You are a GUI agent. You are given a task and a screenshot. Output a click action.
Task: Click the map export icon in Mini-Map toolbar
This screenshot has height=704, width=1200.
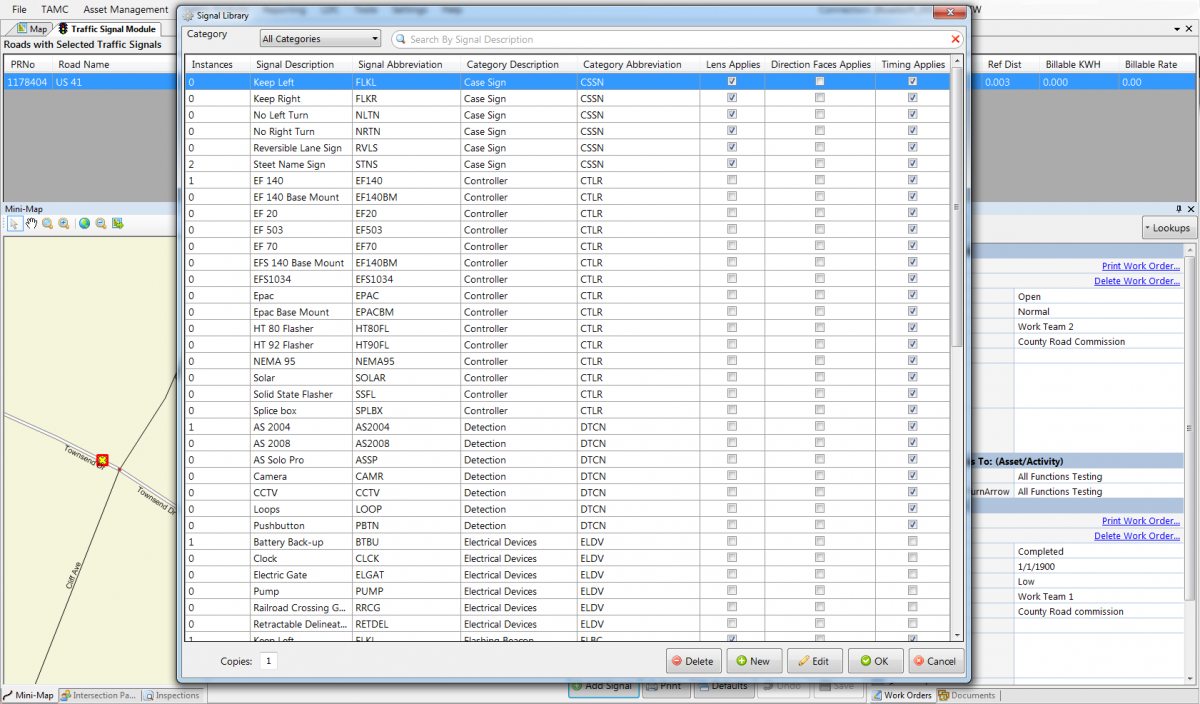[117, 224]
